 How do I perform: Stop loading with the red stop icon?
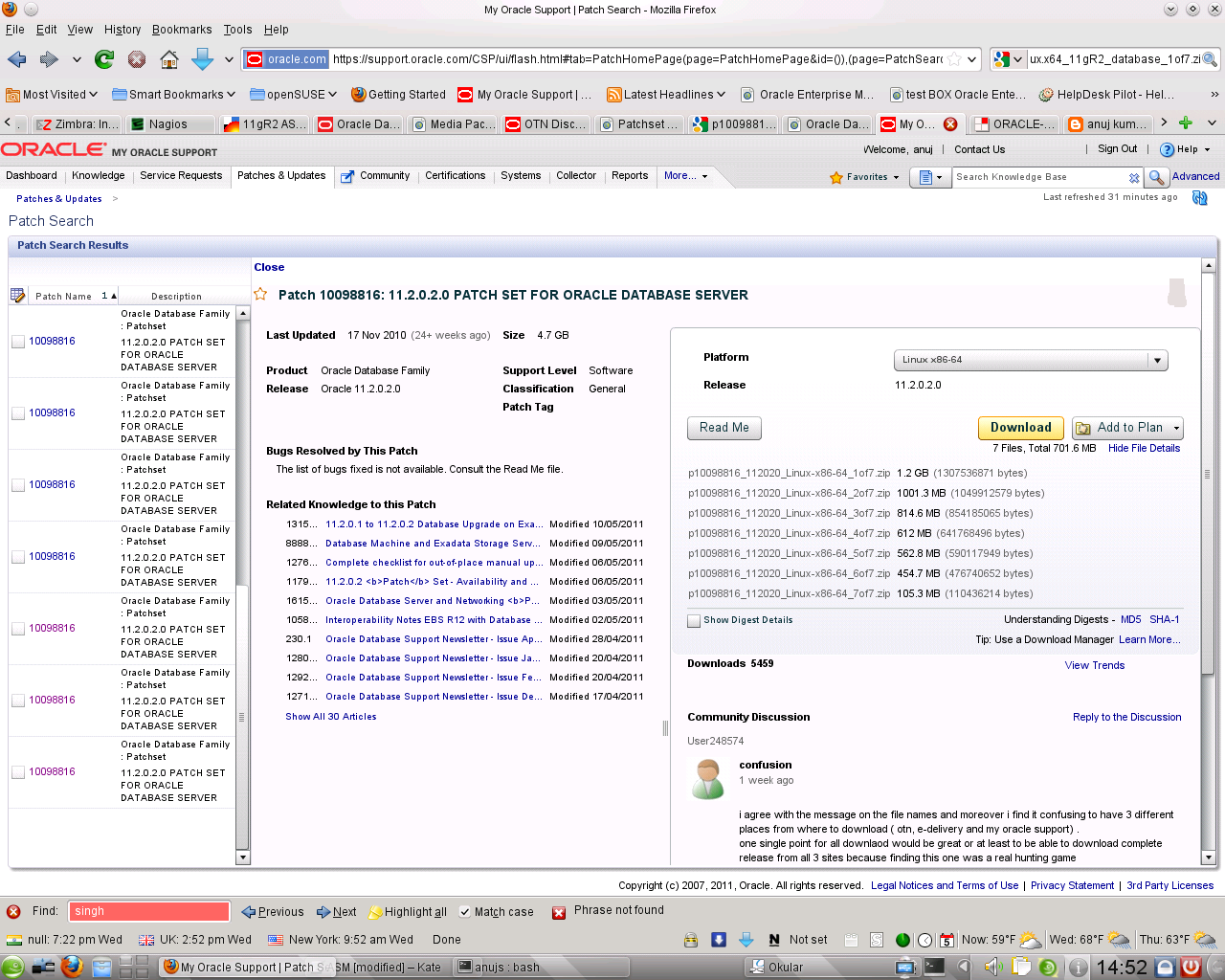click(x=137, y=59)
